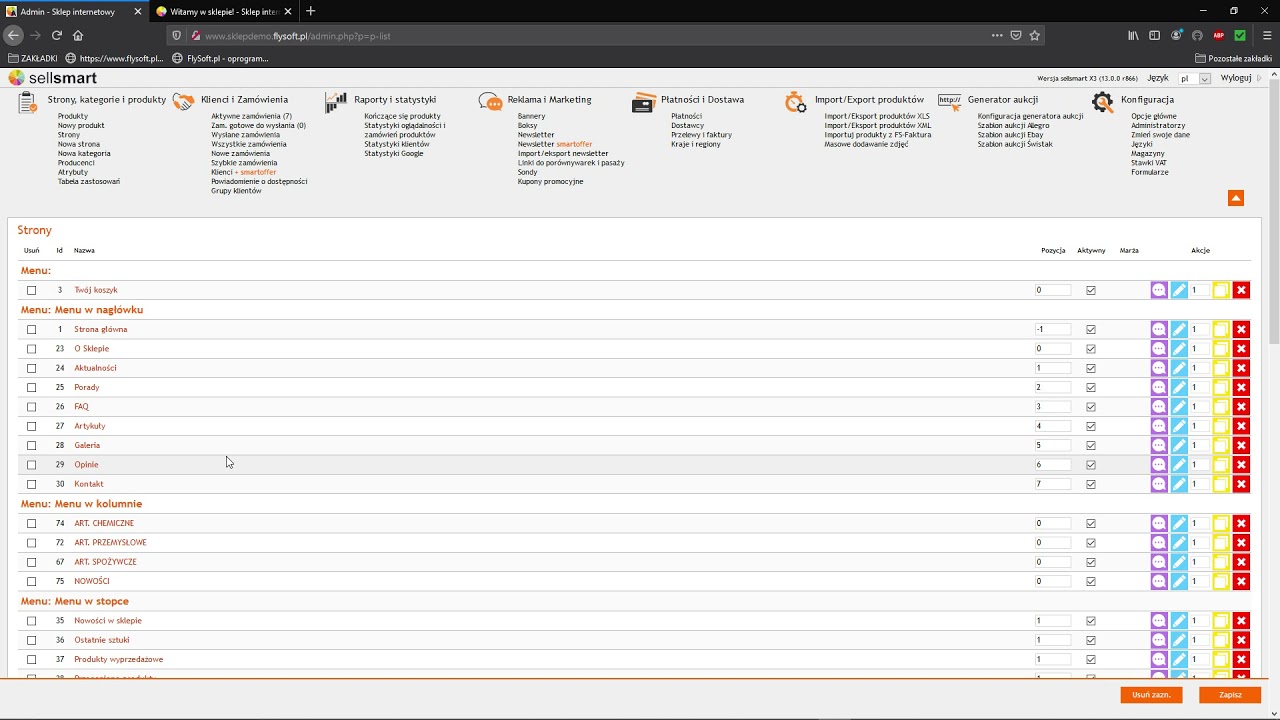Edit Nowości w sklepie with pencil icon
Image resolution: width=1280 pixels, height=720 pixels.
[1179, 621]
